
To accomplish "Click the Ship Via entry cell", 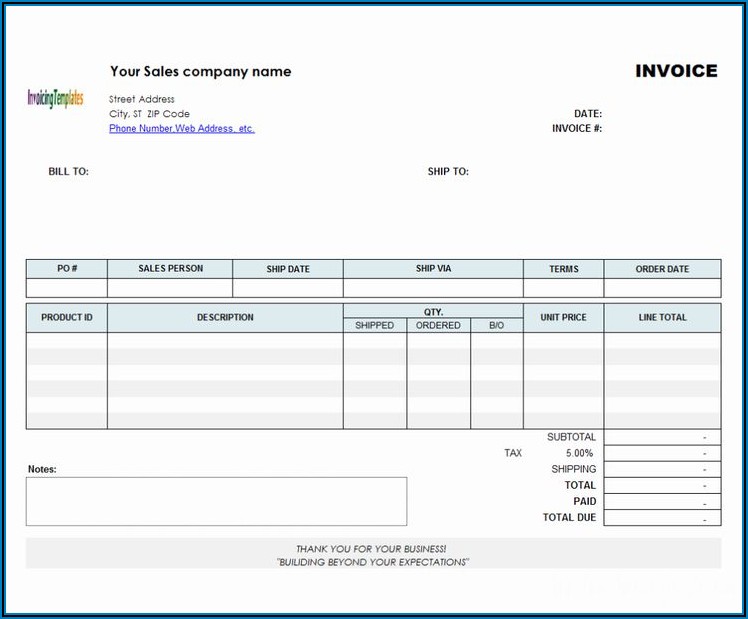I will pos(433,288).
